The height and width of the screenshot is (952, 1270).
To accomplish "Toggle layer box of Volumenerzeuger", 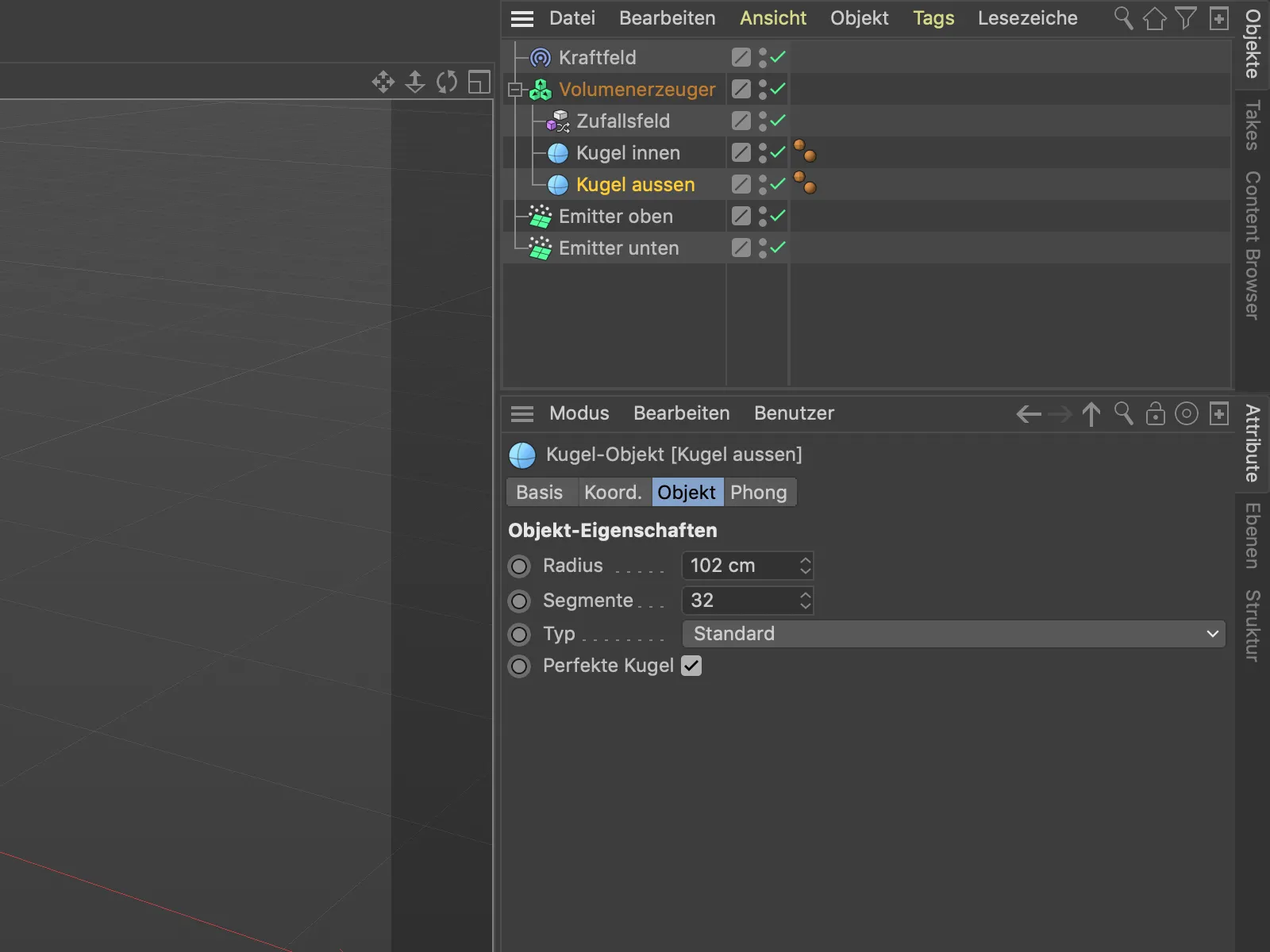I will coord(741,89).
